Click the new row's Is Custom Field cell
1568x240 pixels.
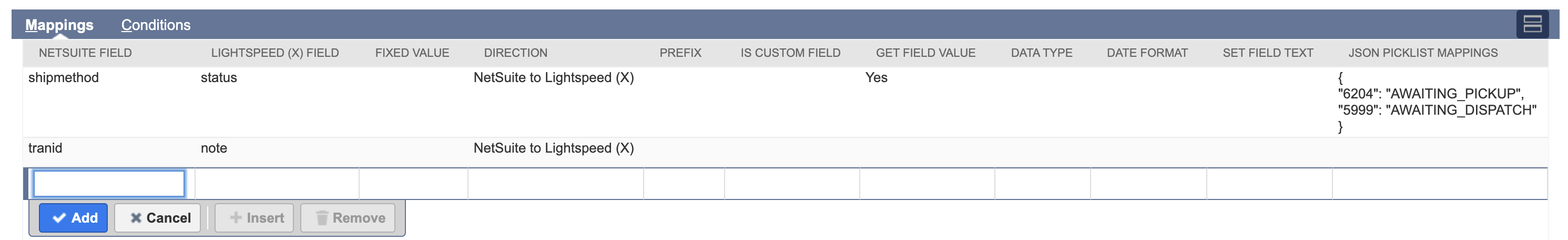click(791, 183)
